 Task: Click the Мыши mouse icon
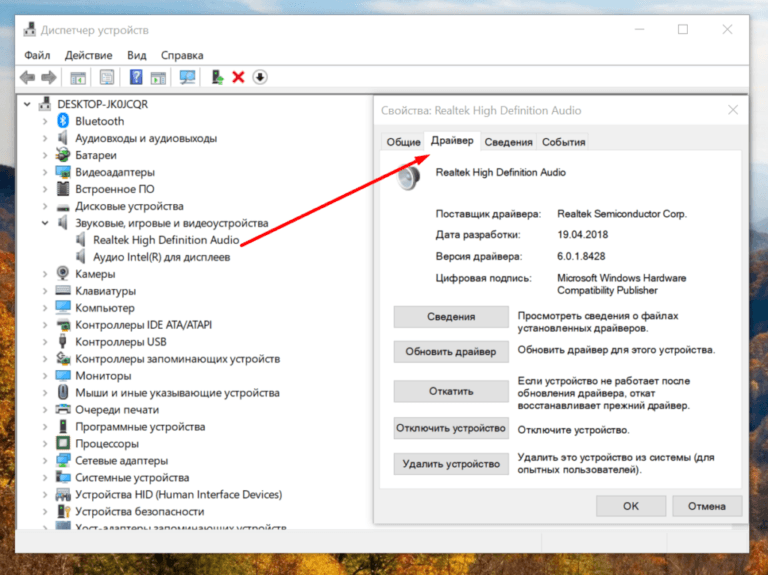[63, 392]
